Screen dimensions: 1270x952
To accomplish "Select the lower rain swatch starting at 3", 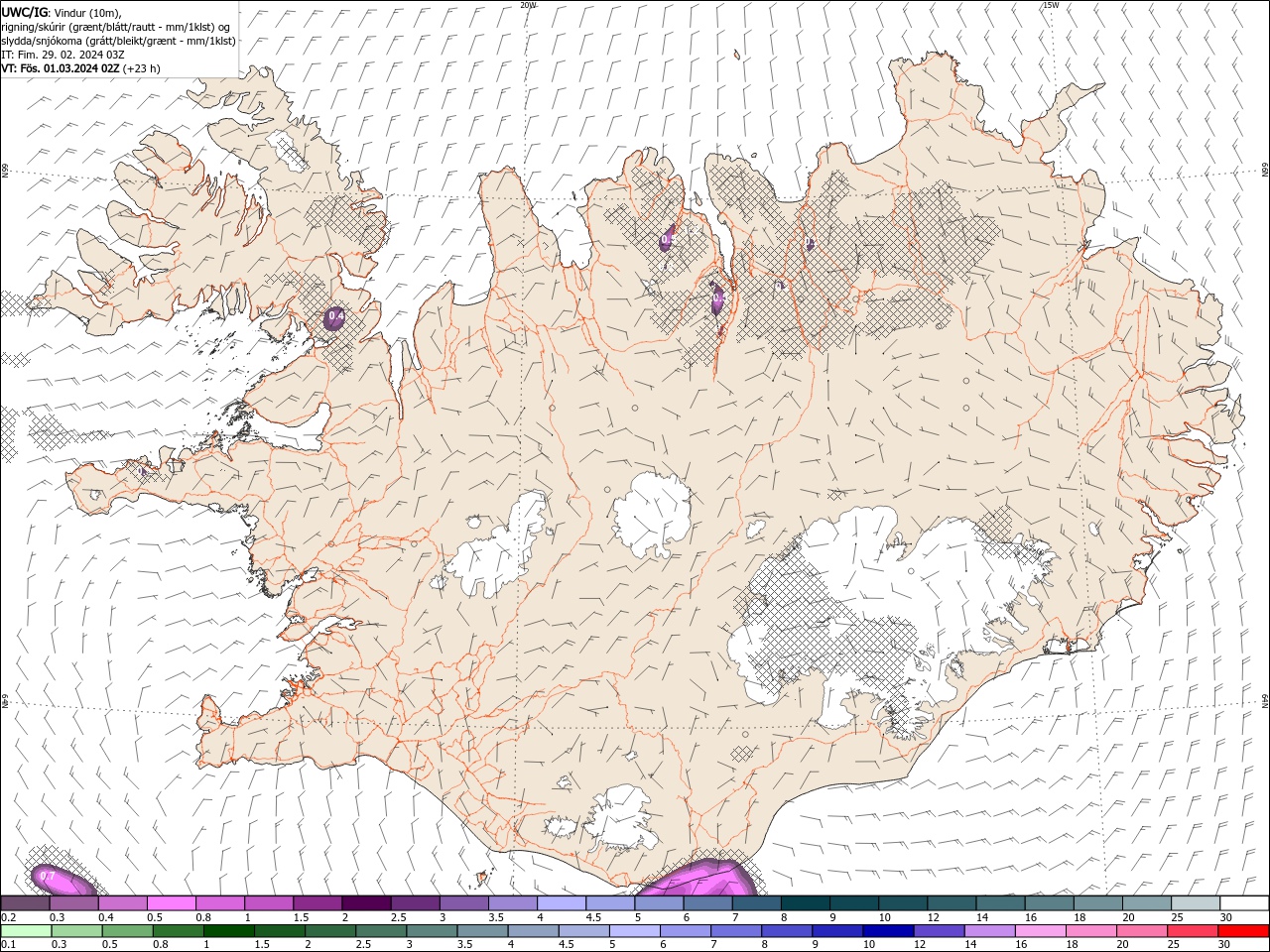I will [x=432, y=931].
